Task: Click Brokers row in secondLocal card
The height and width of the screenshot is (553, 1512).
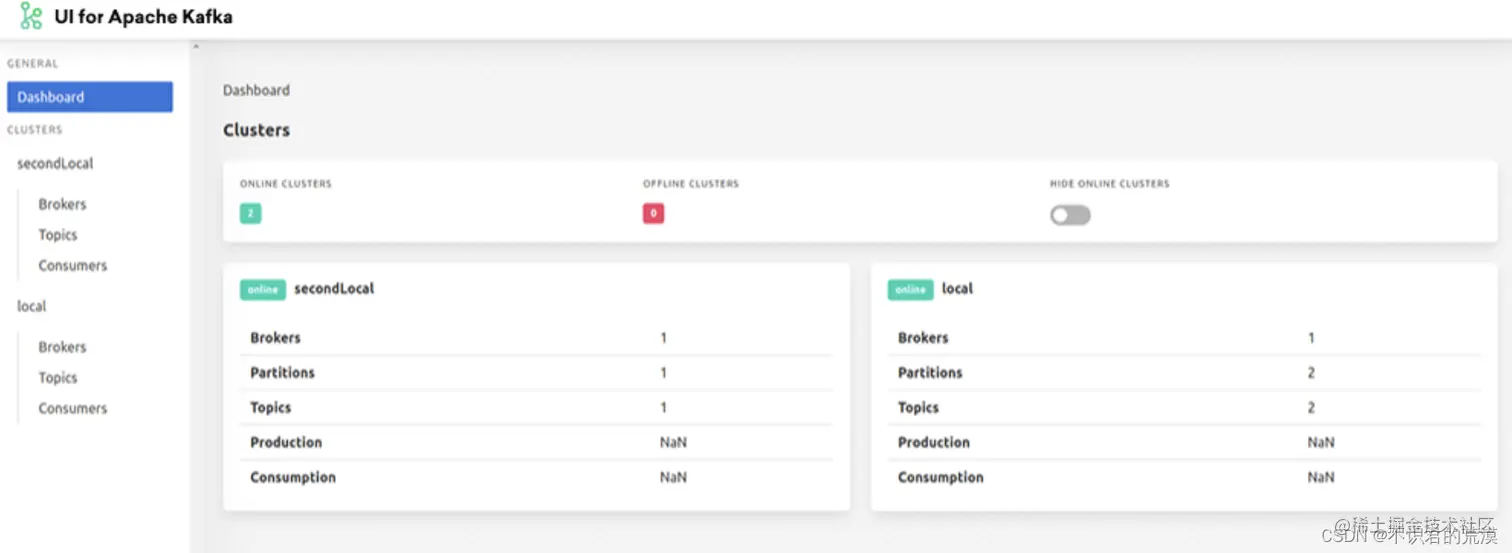Action: pos(536,338)
